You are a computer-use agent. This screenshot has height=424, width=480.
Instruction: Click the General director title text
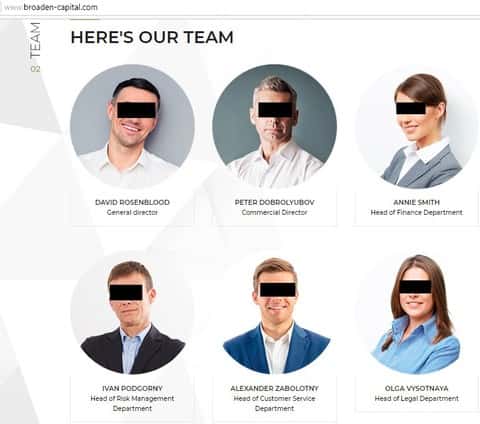click(x=132, y=212)
